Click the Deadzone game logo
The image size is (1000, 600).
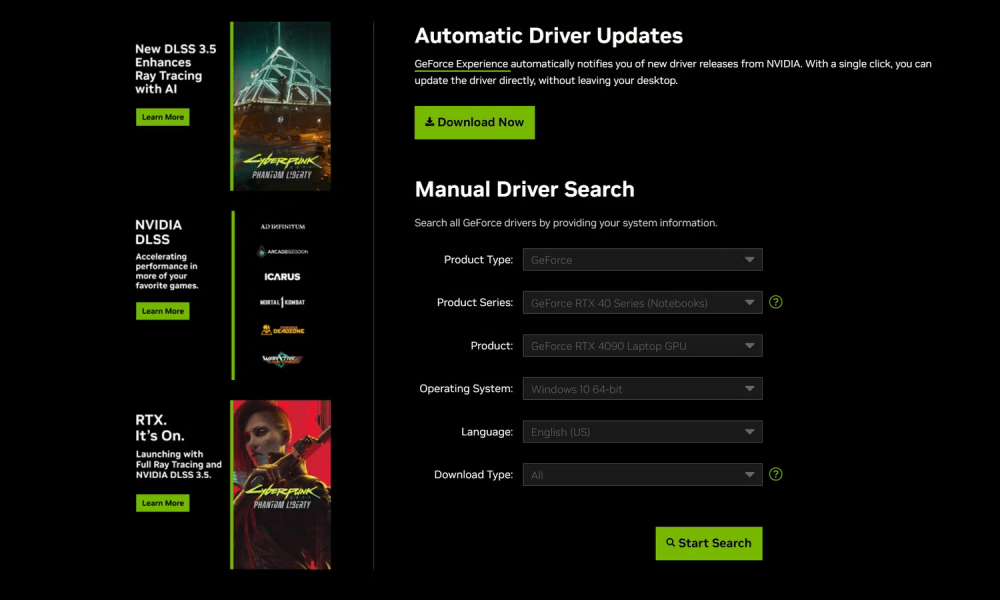coord(283,330)
